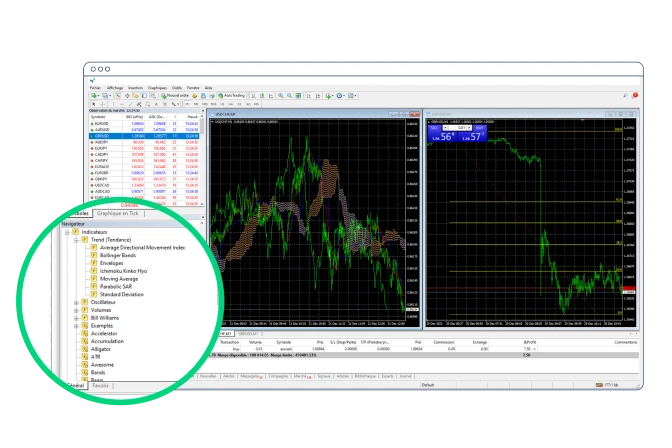The height and width of the screenshot is (448, 672).
Task: Open the Affichage menu
Action: (115, 87)
